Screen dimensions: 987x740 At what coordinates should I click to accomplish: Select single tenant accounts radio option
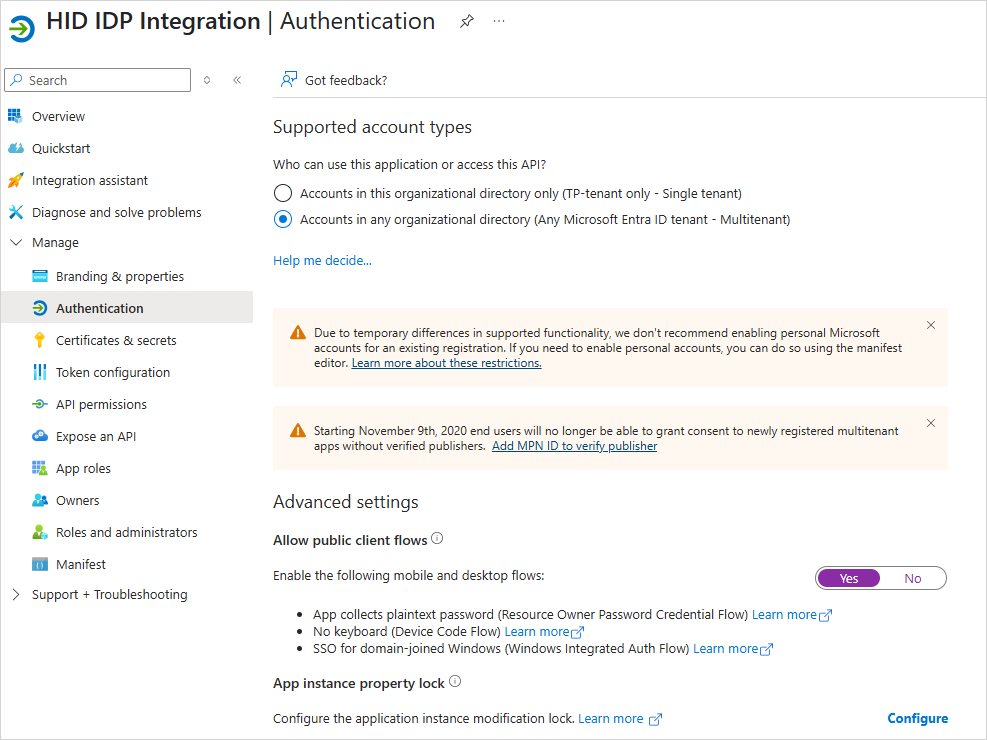(x=283, y=193)
